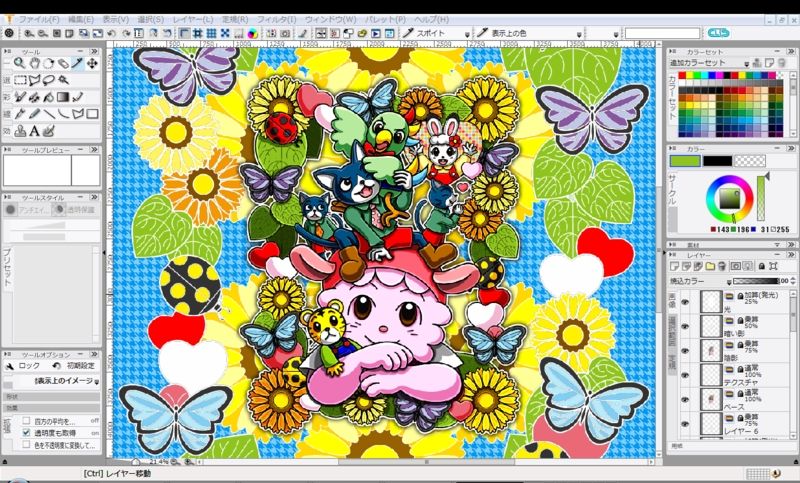Select the Zoom magnifier tool in tool panel
Image resolution: width=800 pixels, height=483 pixels.
click(19, 63)
